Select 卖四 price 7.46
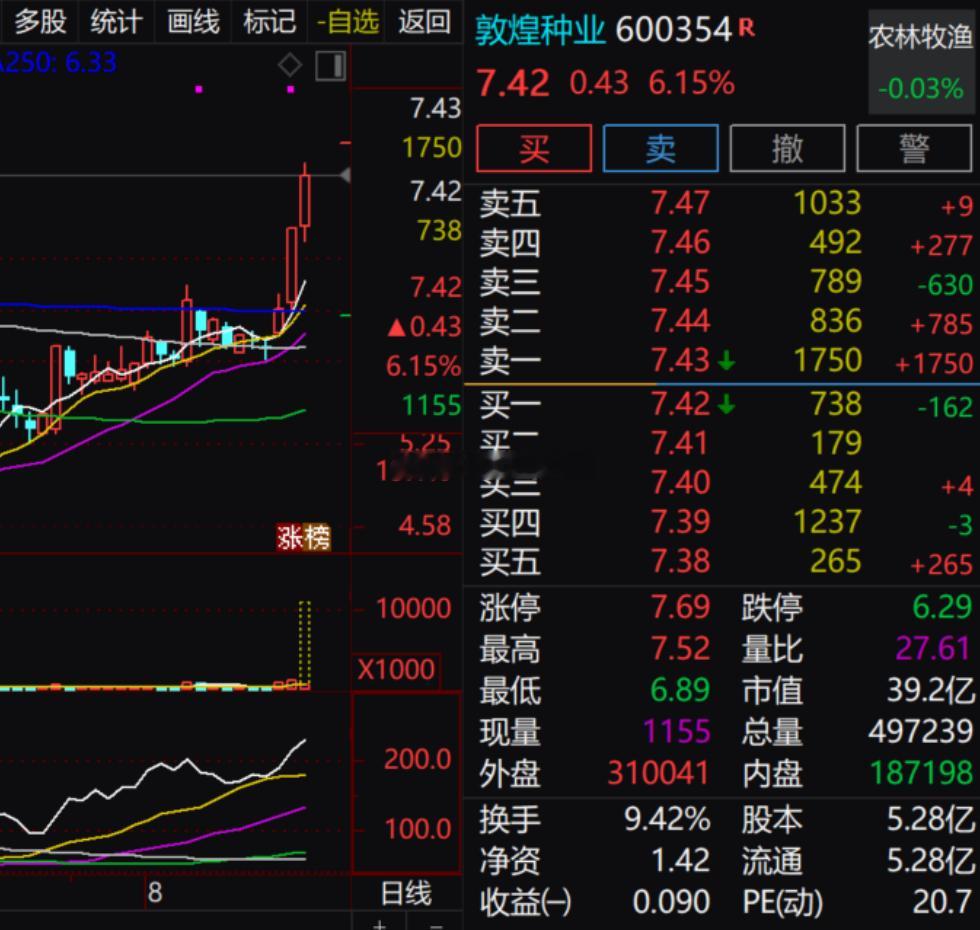 [x=681, y=242]
